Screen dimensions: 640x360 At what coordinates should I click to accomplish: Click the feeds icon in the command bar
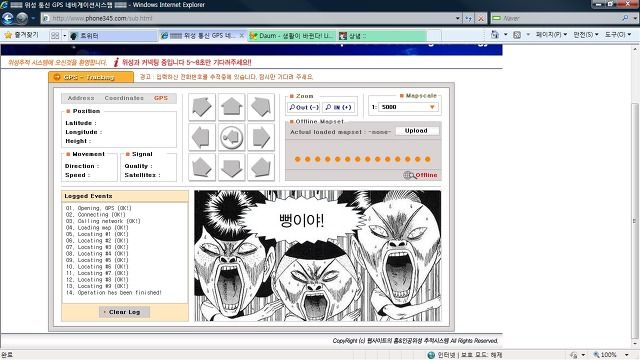tap(517, 35)
